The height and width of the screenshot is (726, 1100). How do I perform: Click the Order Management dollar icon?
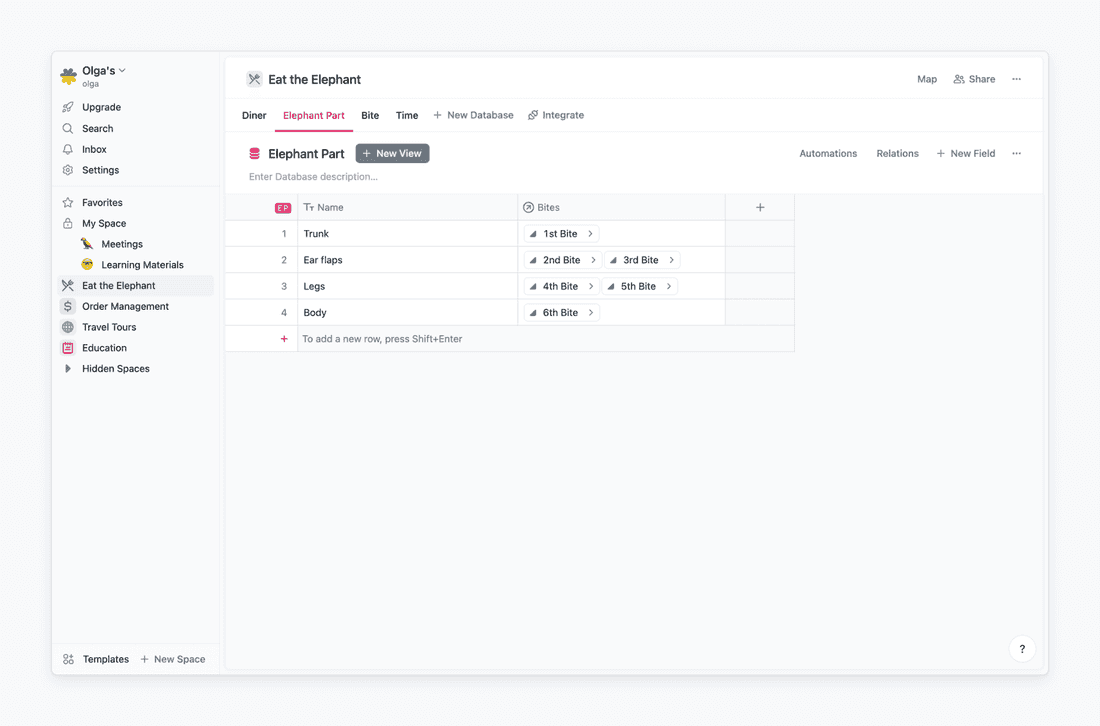pyautogui.click(x=68, y=307)
